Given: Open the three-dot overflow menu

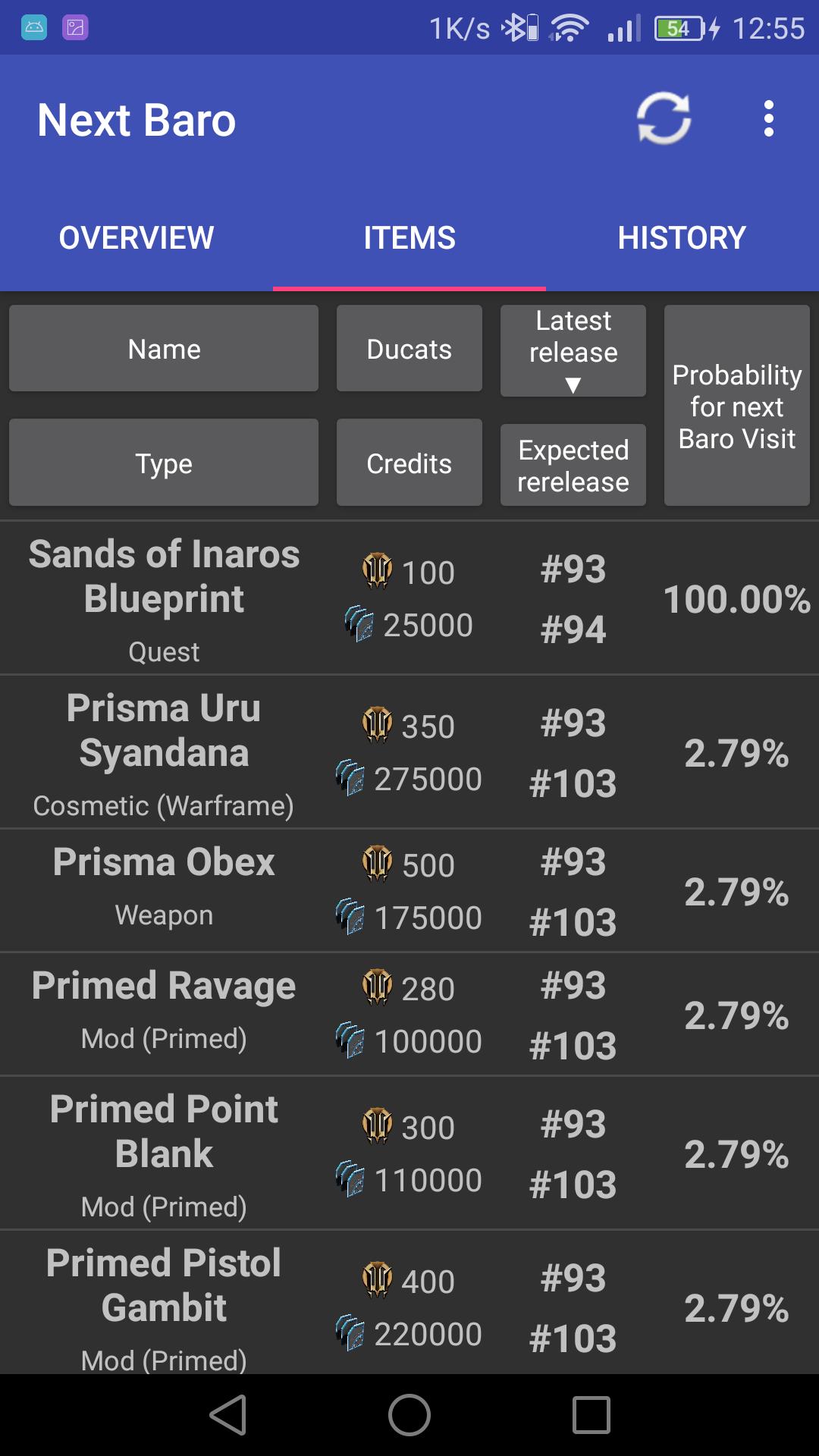Looking at the screenshot, I should pos(769,118).
